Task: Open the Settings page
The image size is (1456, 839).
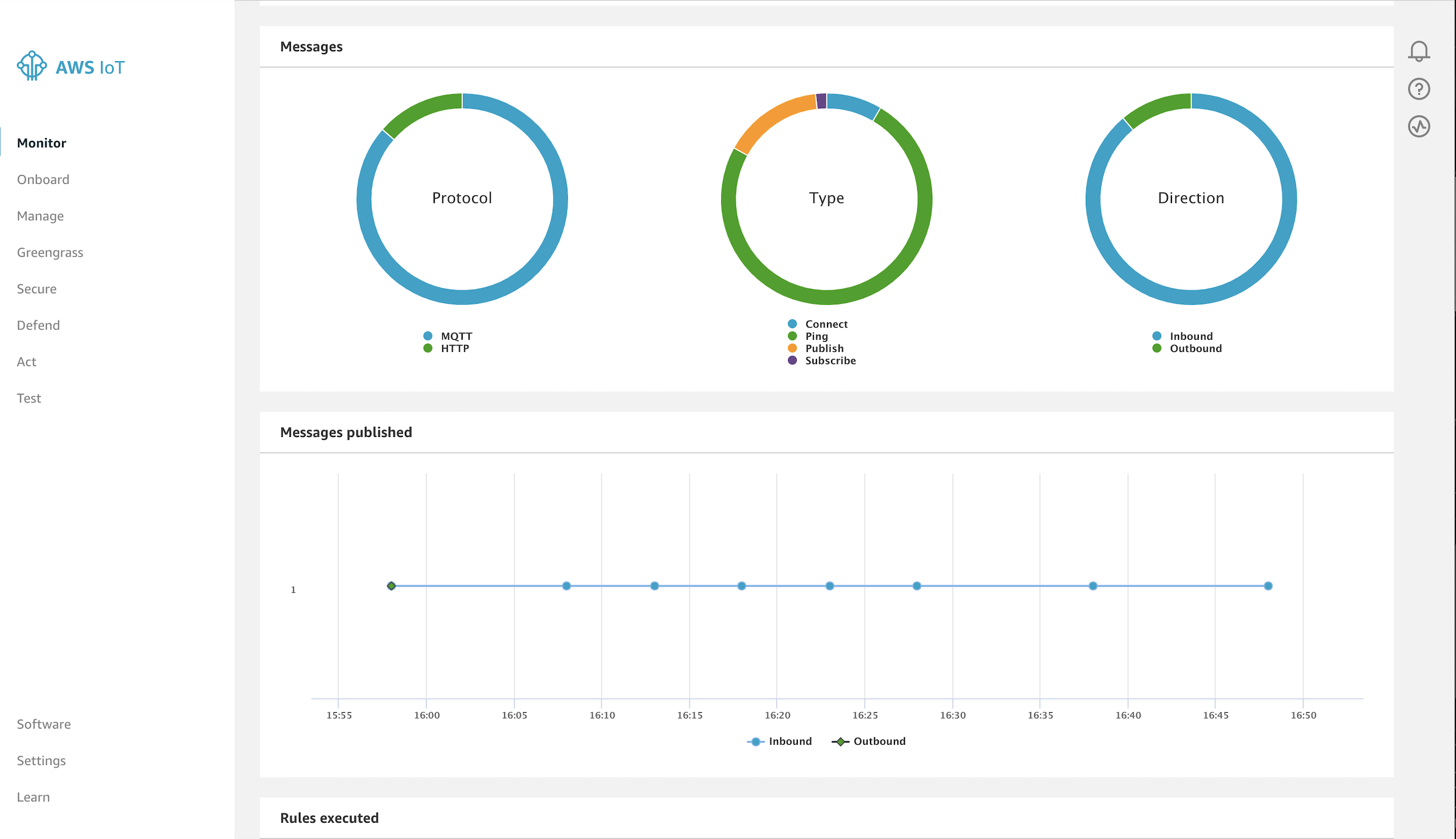Action: click(41, 760)
